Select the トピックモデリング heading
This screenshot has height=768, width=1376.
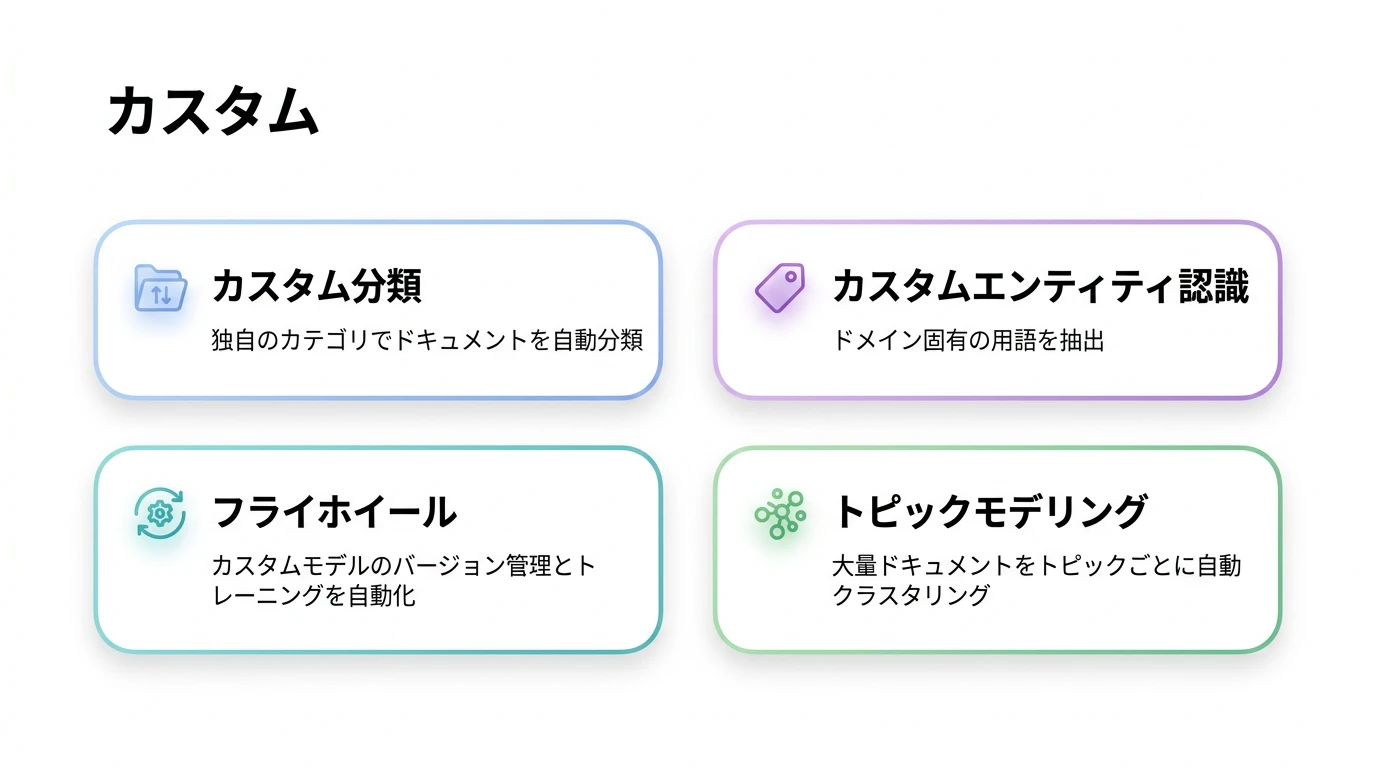click(x=990, y=512)
